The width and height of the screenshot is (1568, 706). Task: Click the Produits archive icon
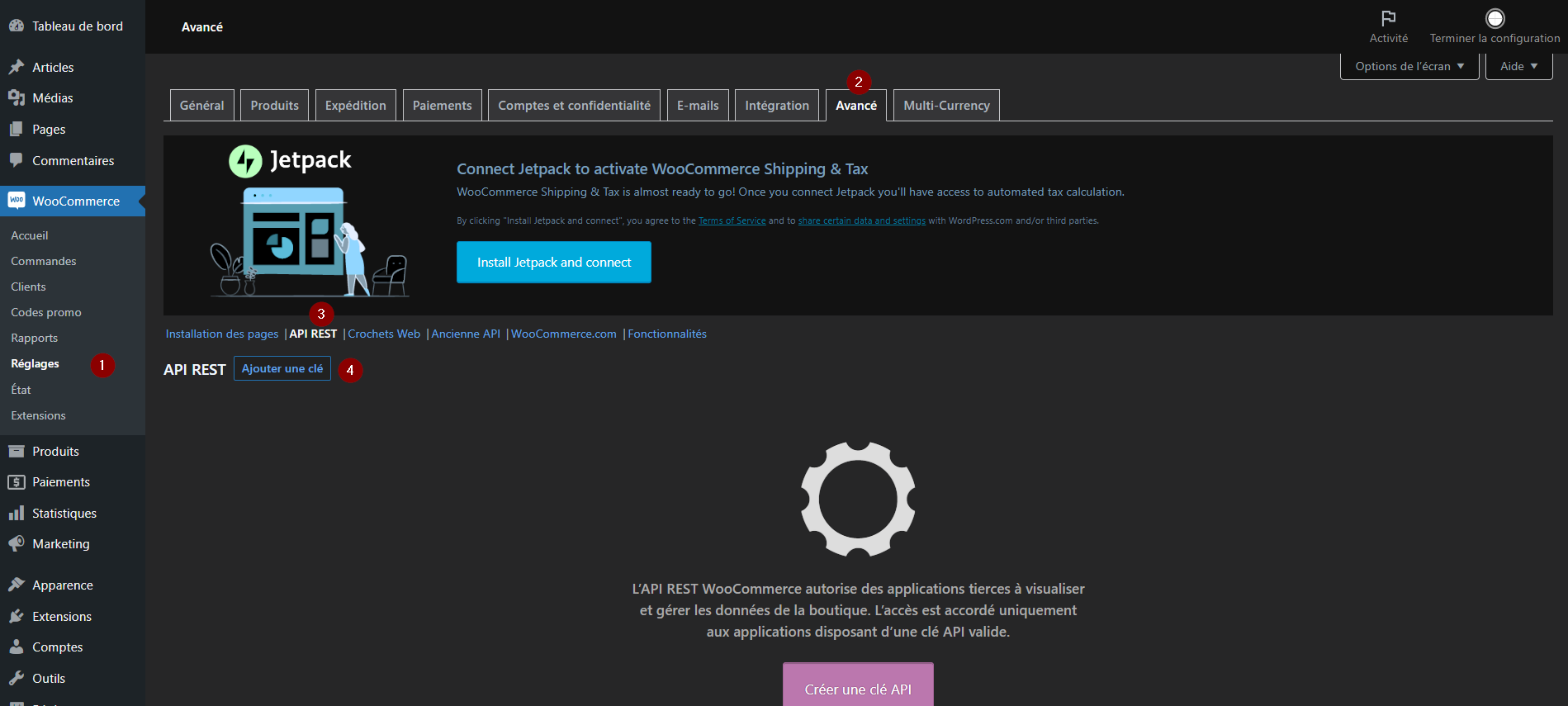(17, 451)
